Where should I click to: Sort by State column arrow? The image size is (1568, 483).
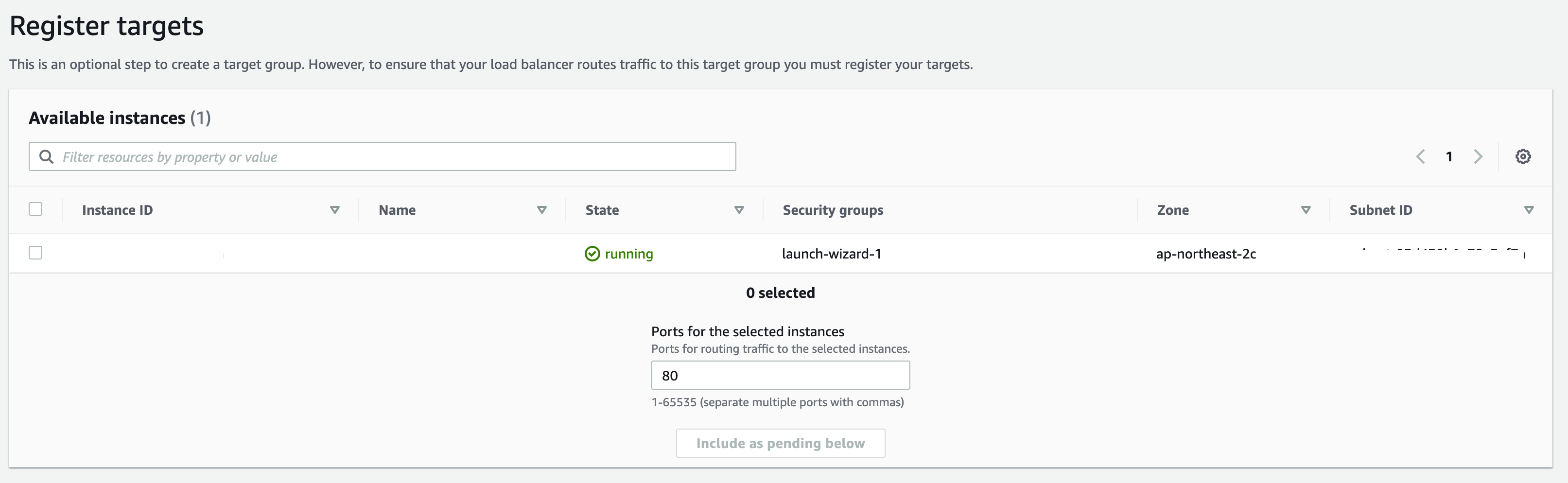739,210
